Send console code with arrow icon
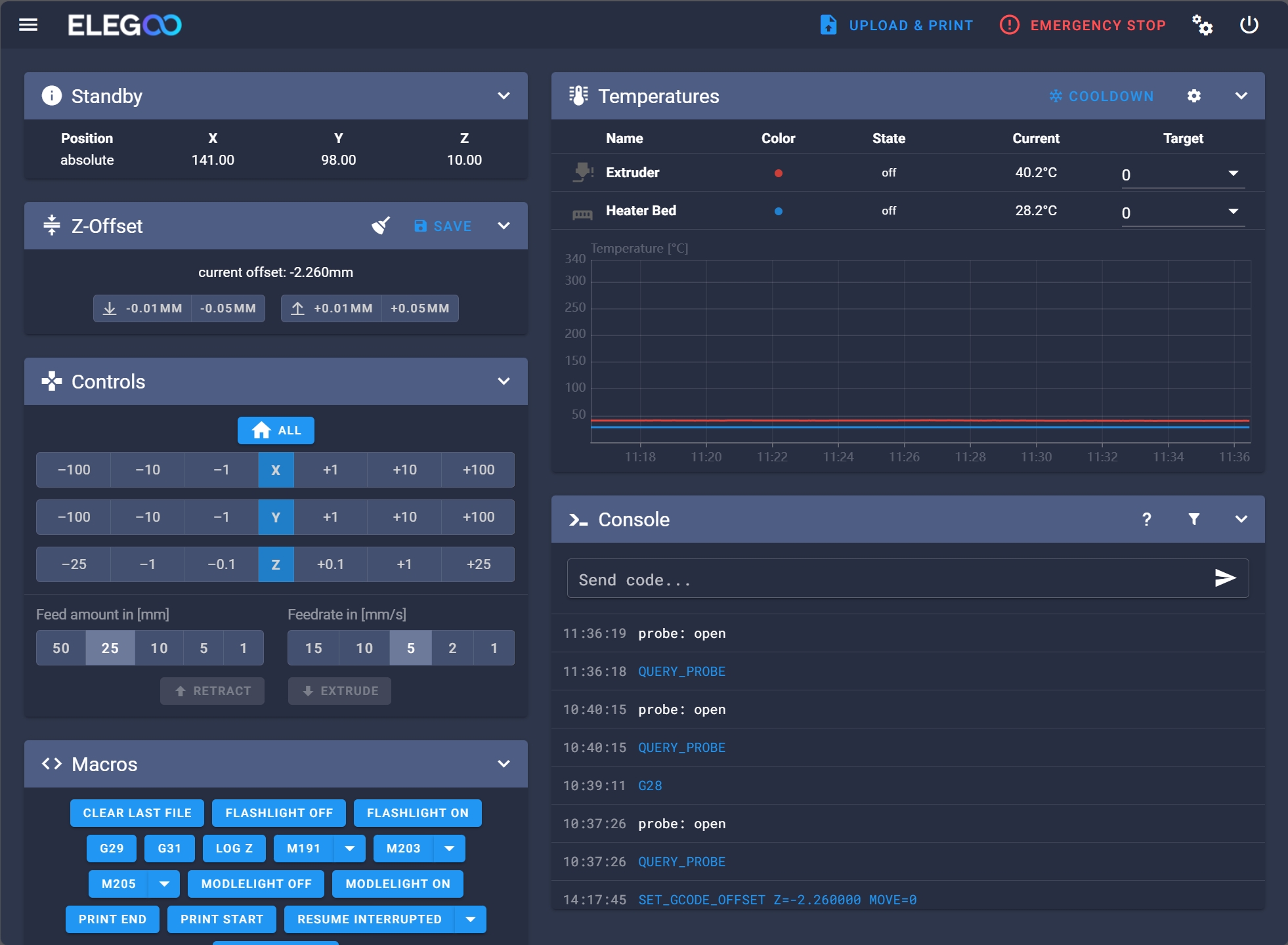Image resolution: width=1288 pixels, height=945 pixels. pos(1224,578)
